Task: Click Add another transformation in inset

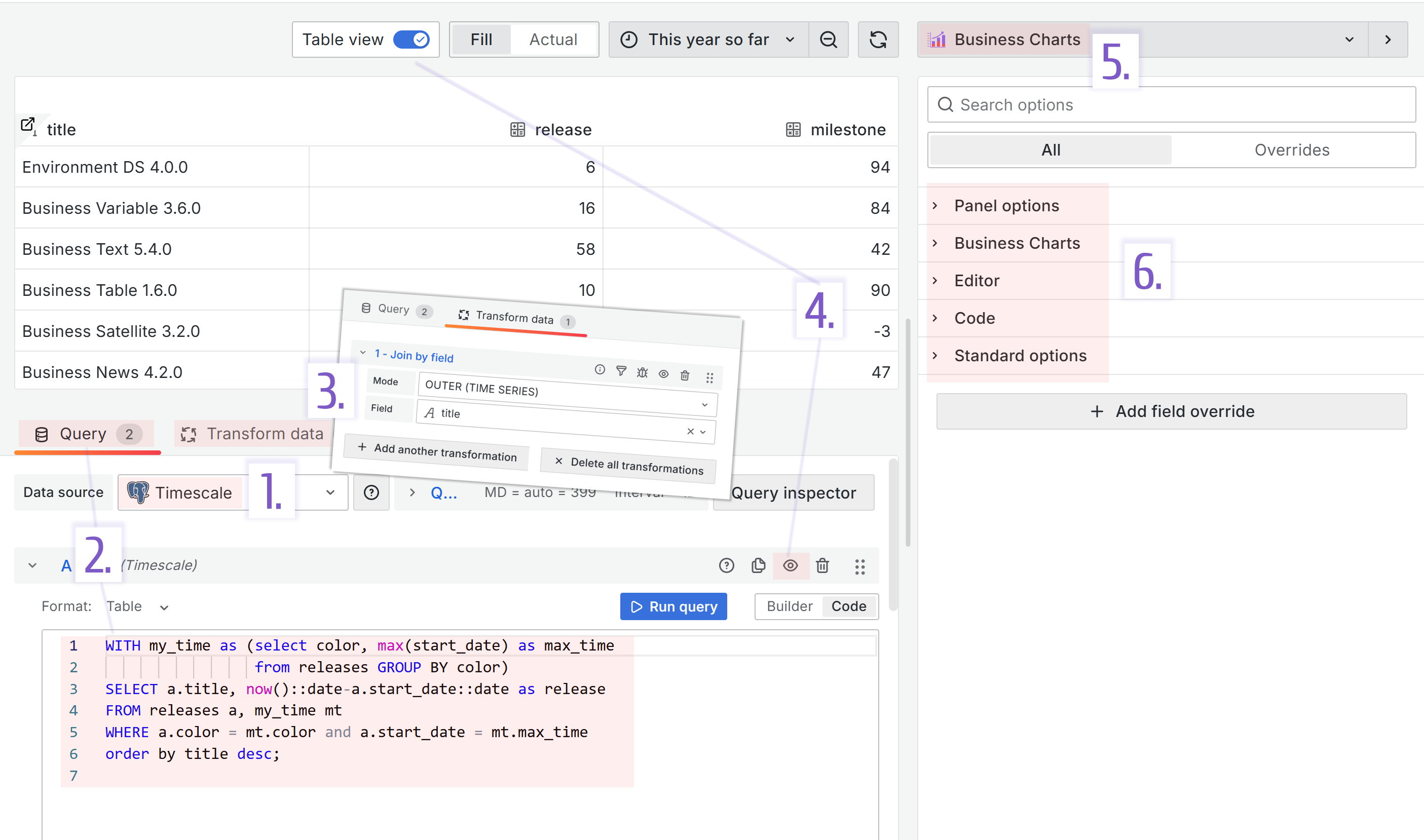Action: pyautogui.click(x=437, y=452)
